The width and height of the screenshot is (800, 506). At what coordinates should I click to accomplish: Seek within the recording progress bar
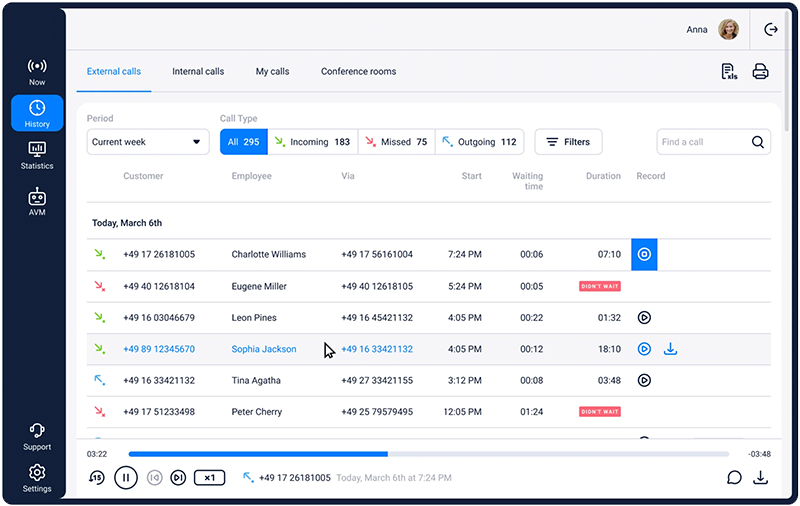[x=428, y=454]
